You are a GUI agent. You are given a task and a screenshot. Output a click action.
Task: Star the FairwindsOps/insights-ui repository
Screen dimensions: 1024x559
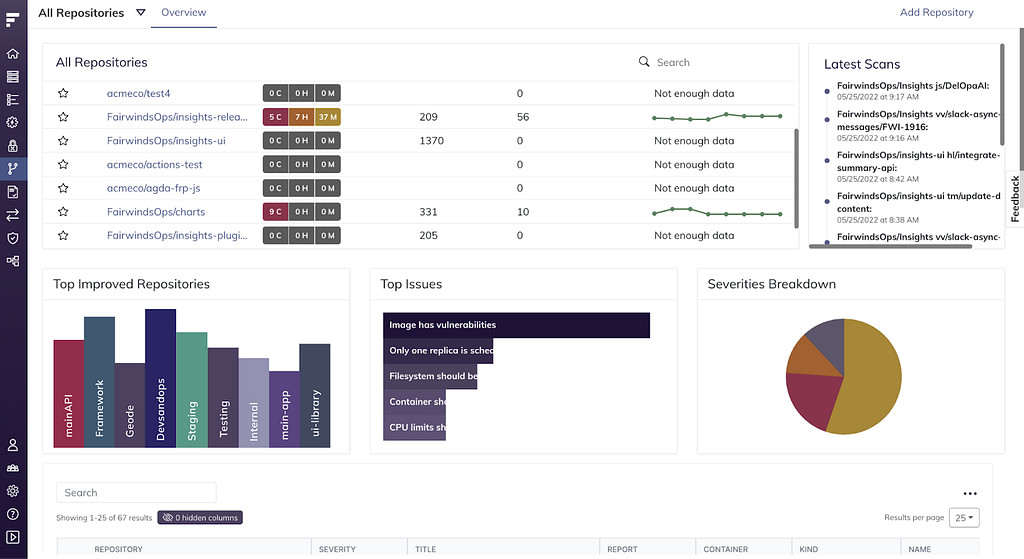[x=63, y=140]
